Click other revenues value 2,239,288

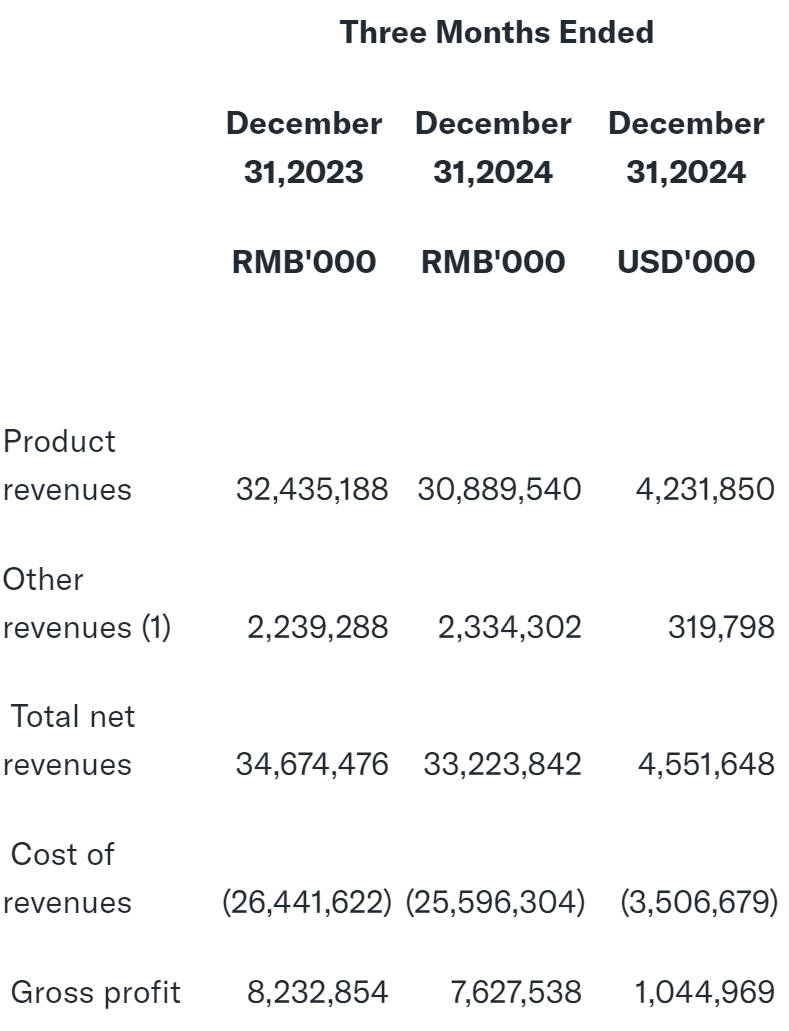point(318,627)
